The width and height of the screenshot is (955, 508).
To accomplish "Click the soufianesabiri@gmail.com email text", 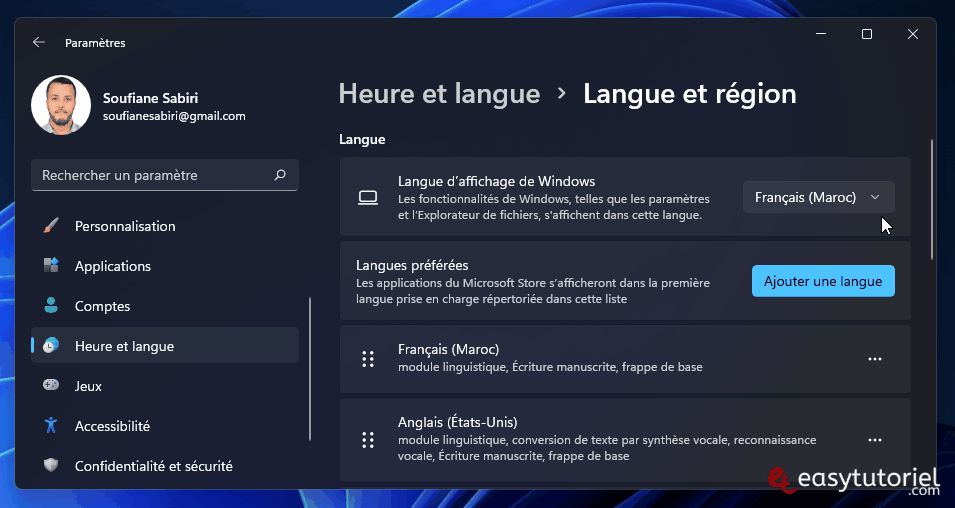I will pos(174,116).
